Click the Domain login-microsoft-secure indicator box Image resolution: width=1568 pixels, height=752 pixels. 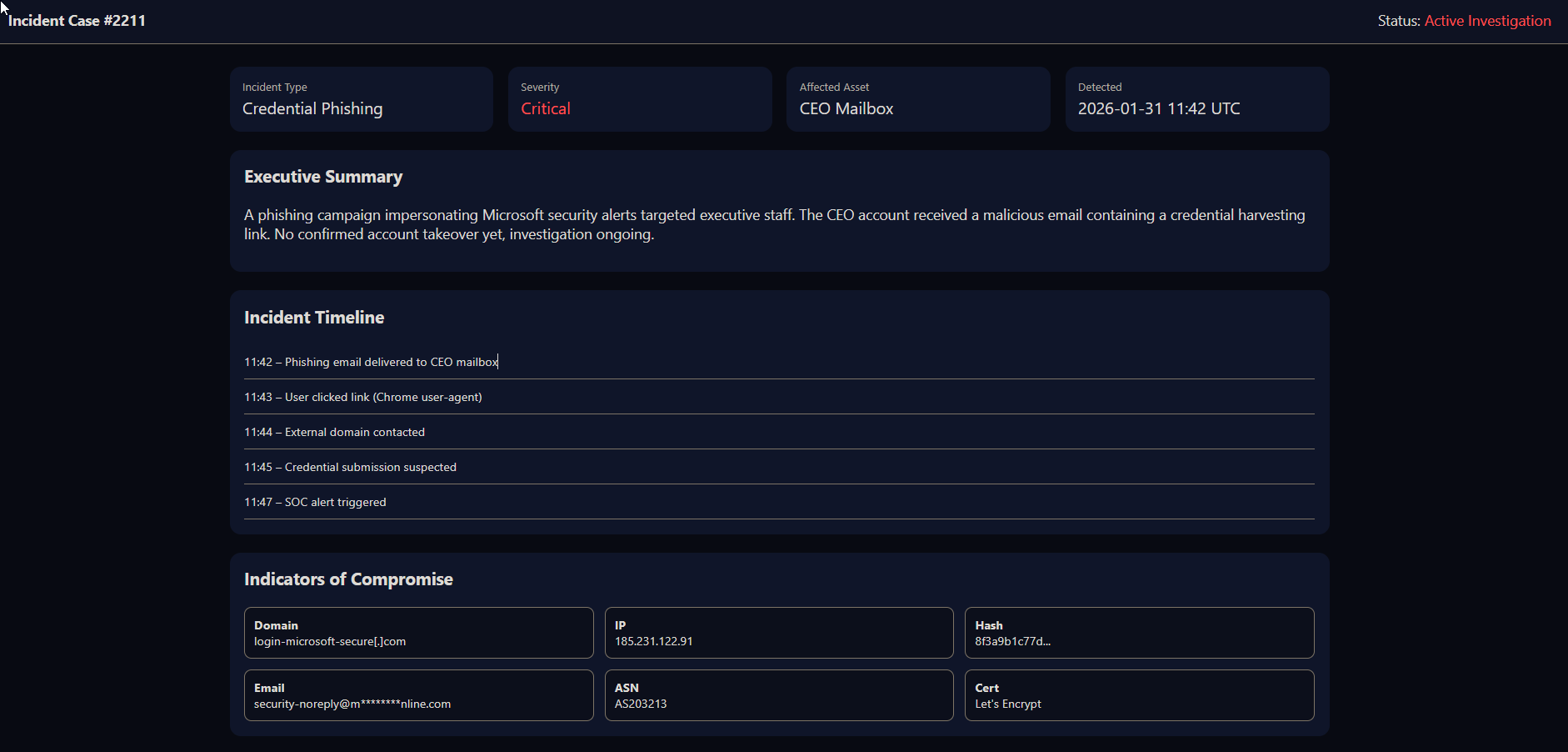tap(418, 633)
